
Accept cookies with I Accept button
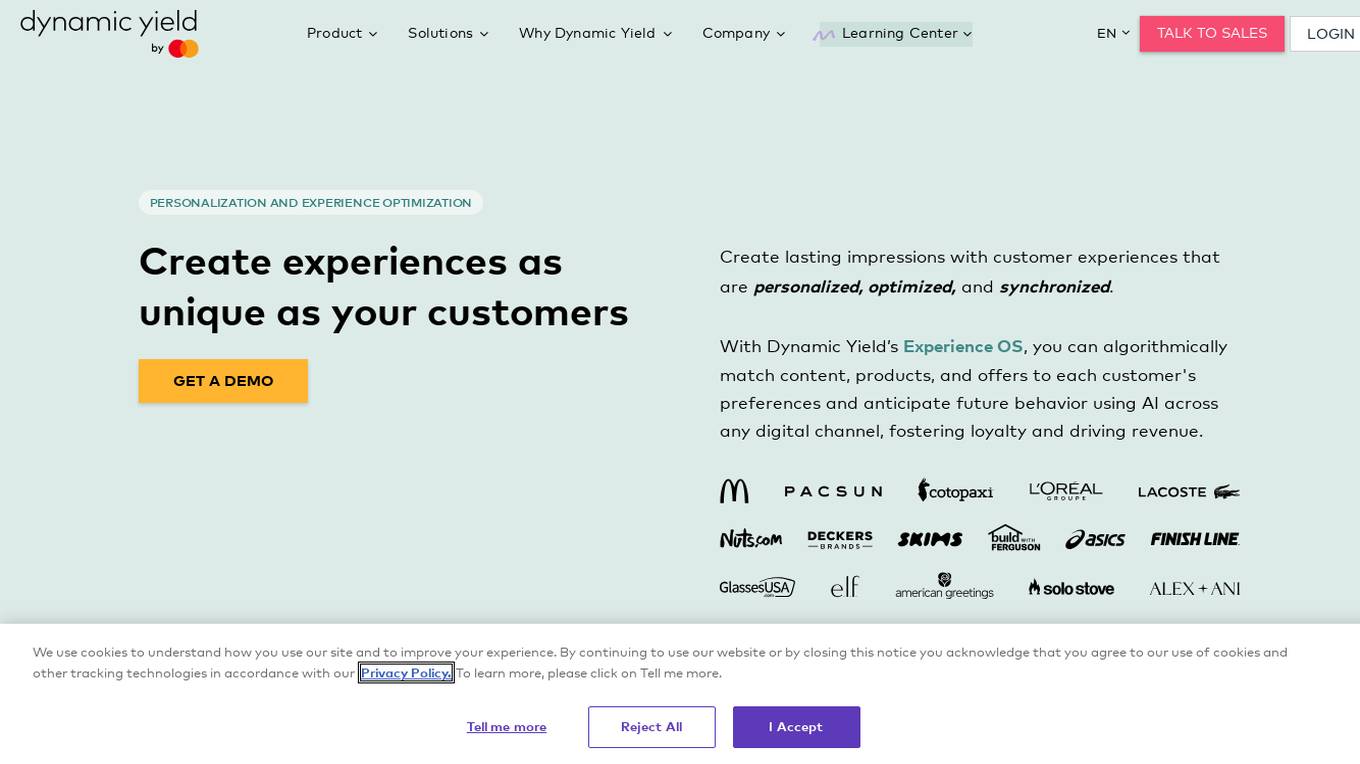(796, 727)
